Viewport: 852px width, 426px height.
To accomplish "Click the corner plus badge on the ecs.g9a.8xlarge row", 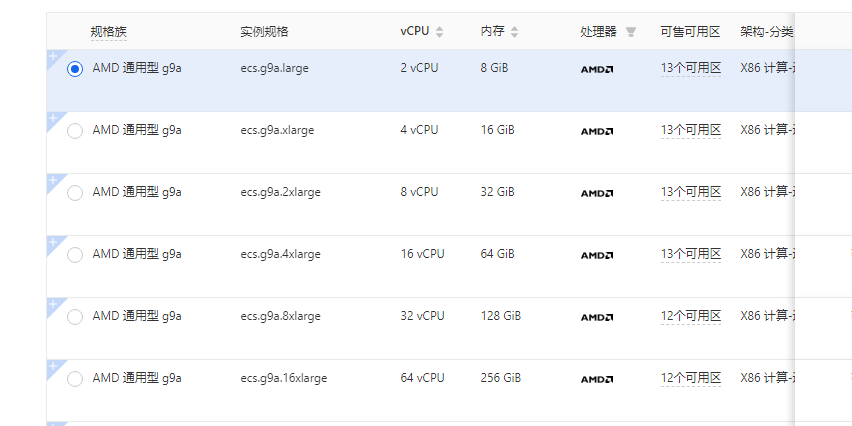I will pos(52,304).
